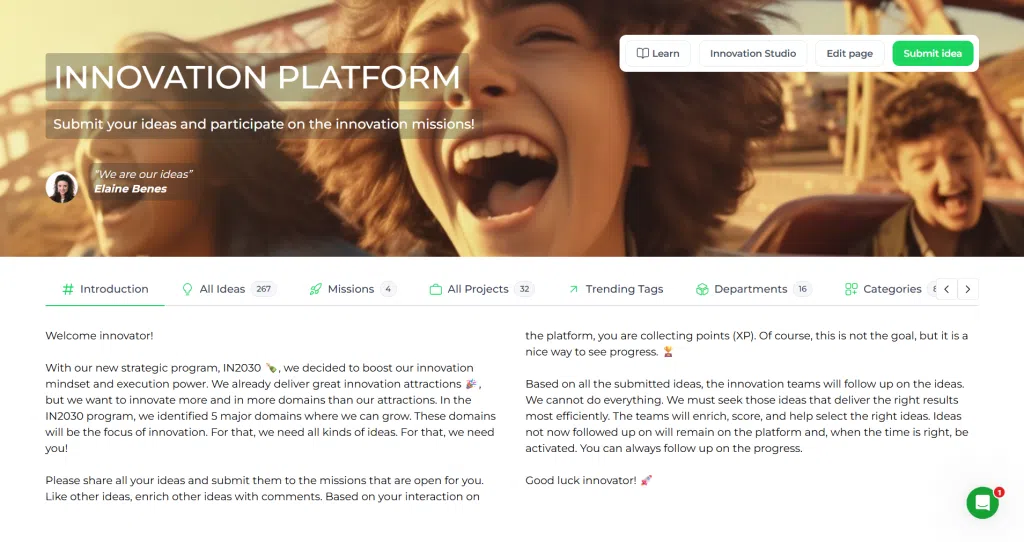Click the "Submit your ideas and participate" subtitle

(264, 124)
